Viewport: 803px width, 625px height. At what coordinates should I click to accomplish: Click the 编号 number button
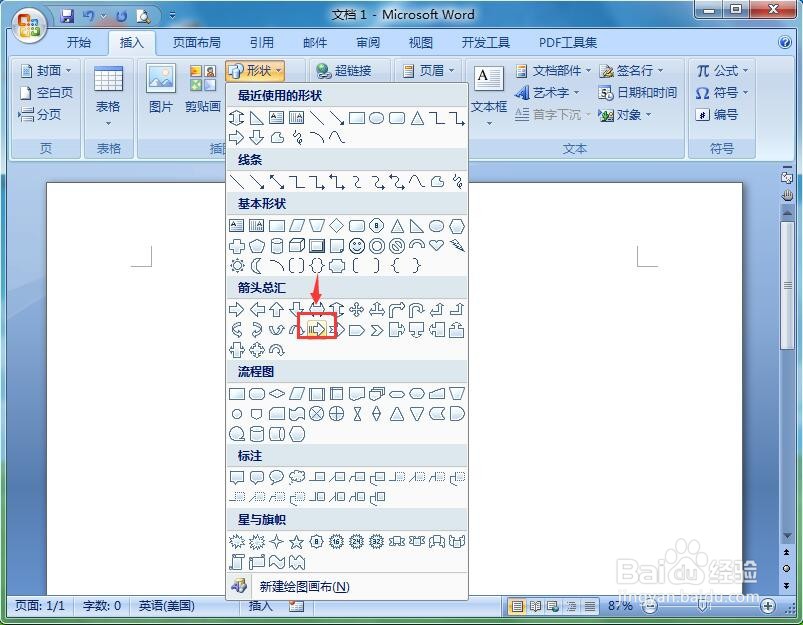(716, 115)
